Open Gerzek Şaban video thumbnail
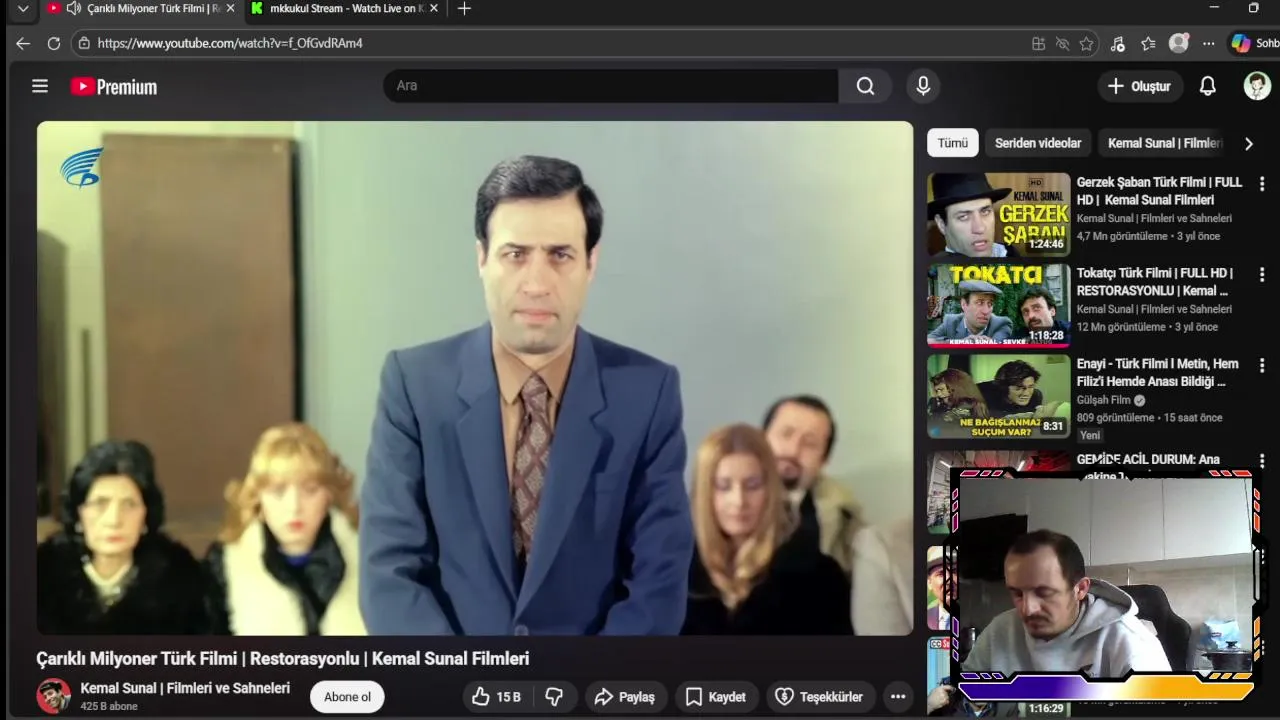 998,215
